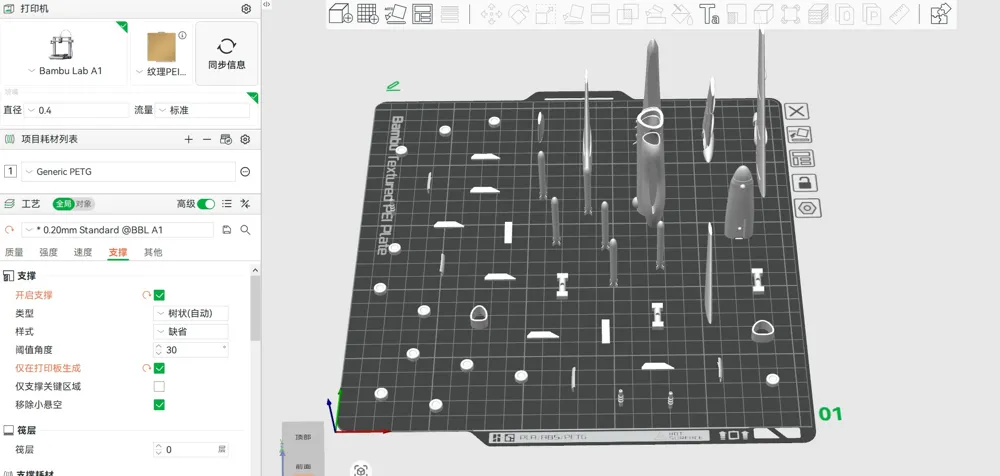Select the Rotate tool icon
Viewport: 1000px width, 476px height.
point(518,14)
